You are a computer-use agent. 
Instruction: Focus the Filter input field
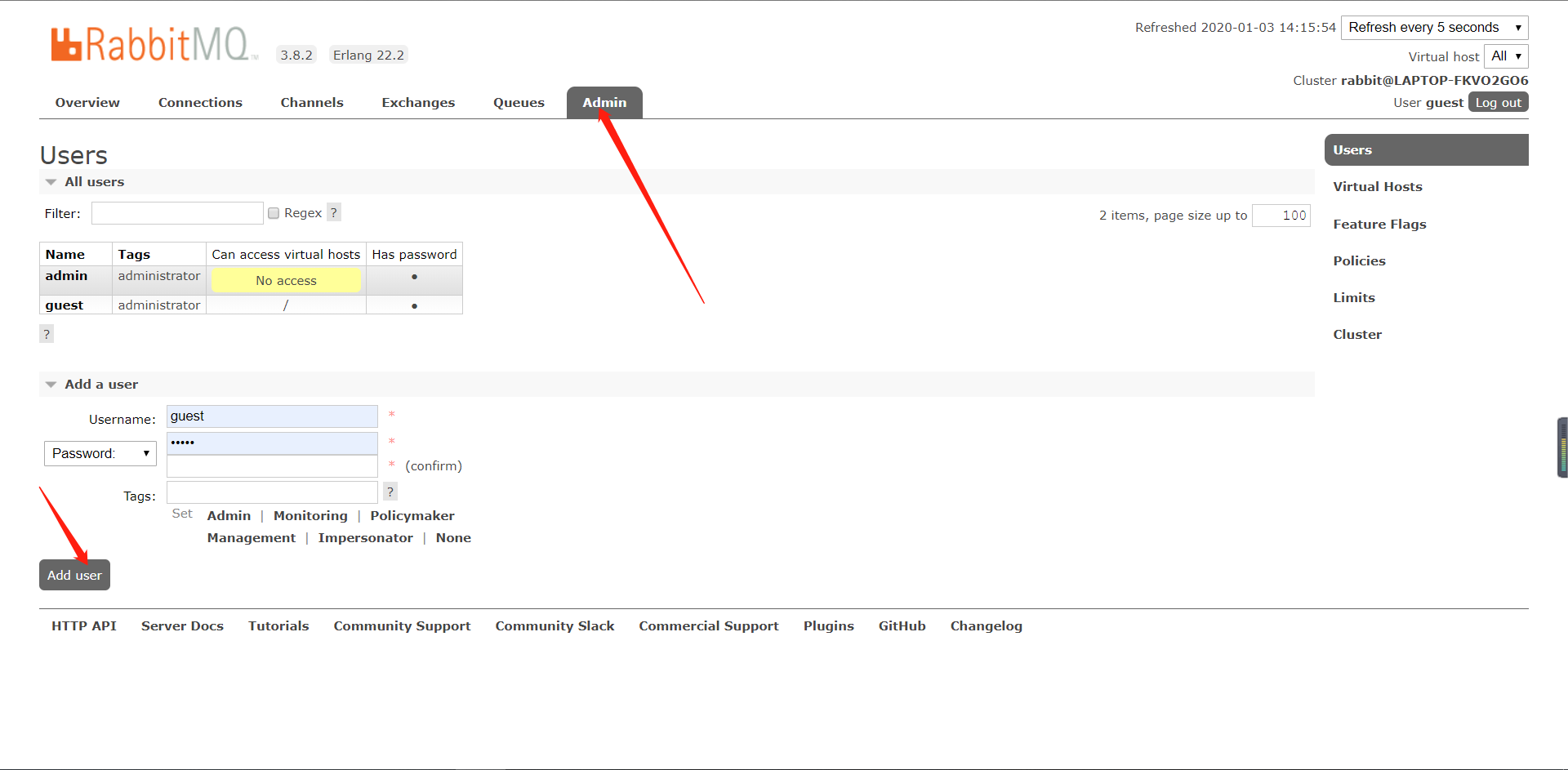tap(177, 213)
